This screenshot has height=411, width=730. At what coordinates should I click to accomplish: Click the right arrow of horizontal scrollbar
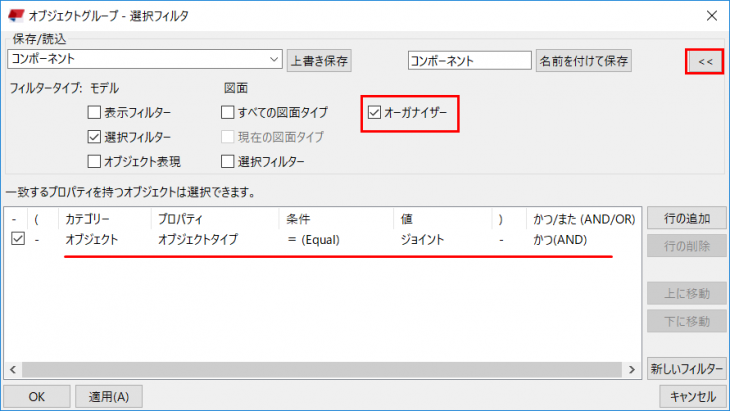pos(632,370)
